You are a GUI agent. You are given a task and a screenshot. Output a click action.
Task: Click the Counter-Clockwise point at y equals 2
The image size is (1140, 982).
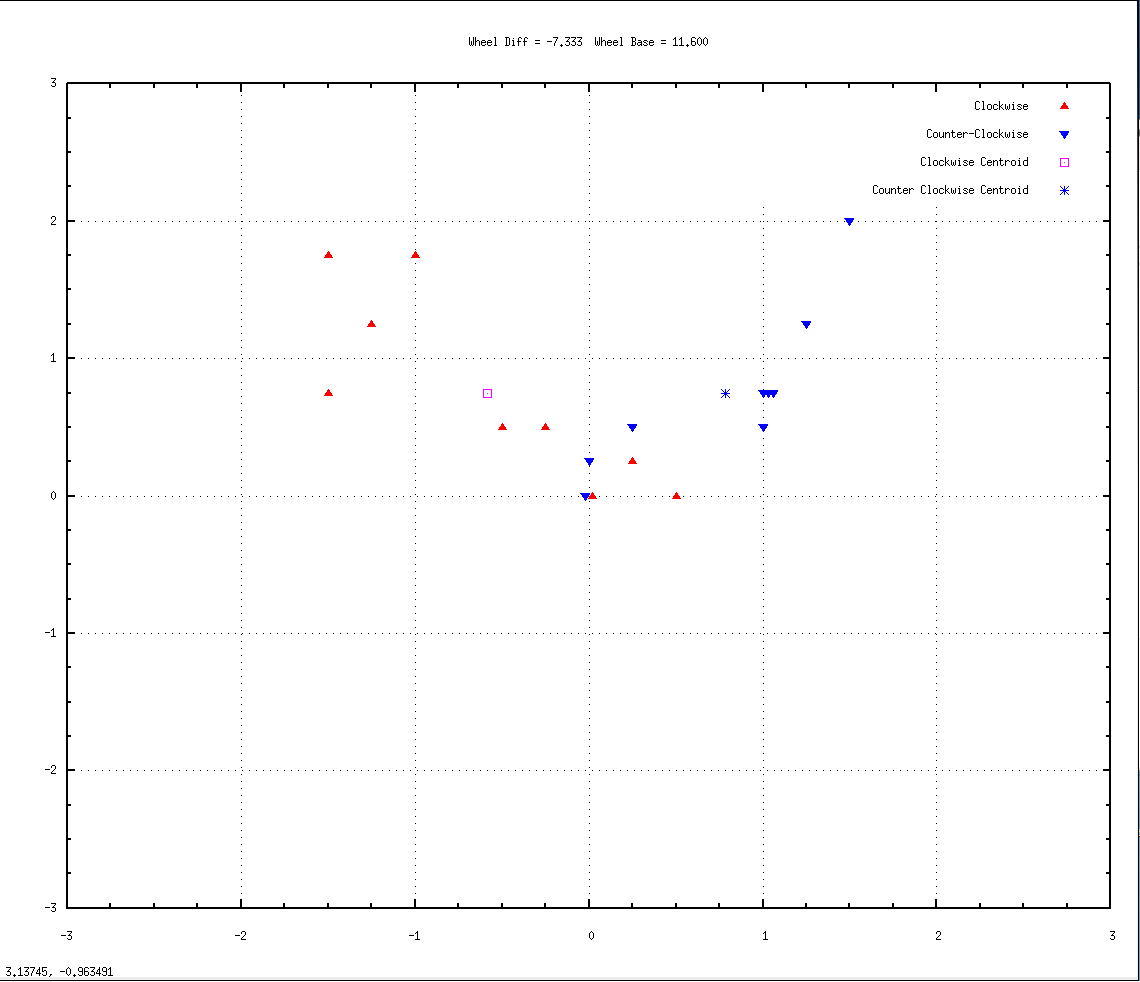tap(848, 222)
